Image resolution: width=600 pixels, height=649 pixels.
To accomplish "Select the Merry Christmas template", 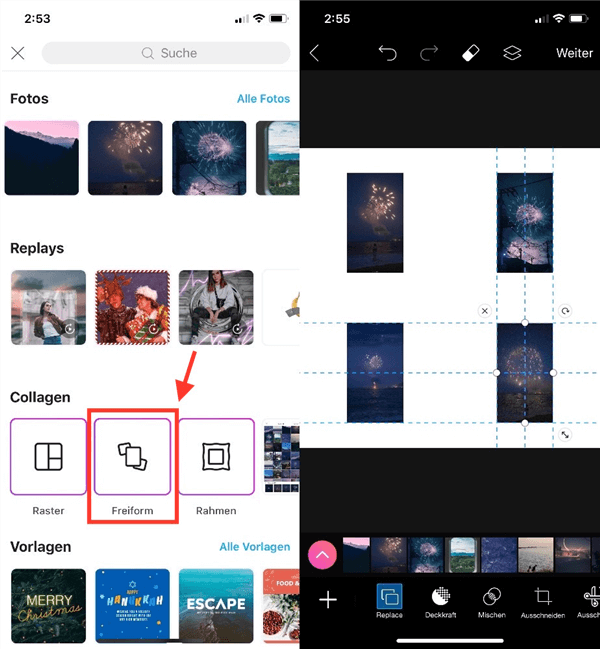I will pyautogui.click(x=48, y=606).
